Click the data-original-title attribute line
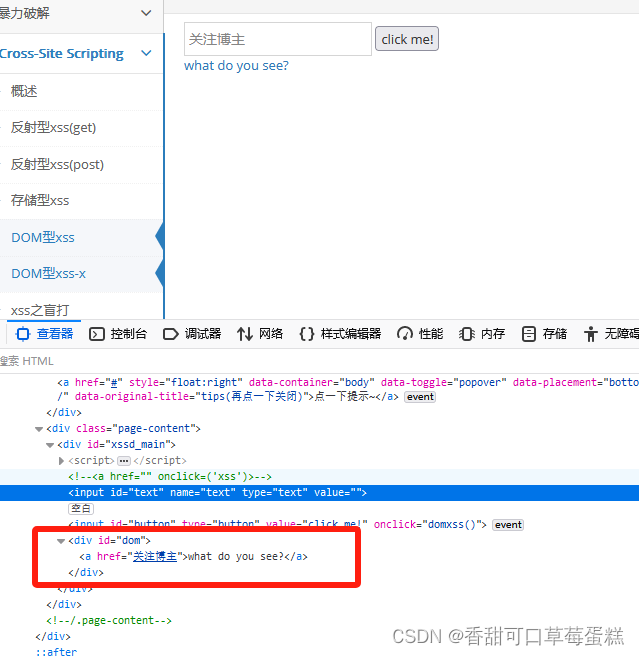Screen dimensions: 639x656 (x=228, y=397)
